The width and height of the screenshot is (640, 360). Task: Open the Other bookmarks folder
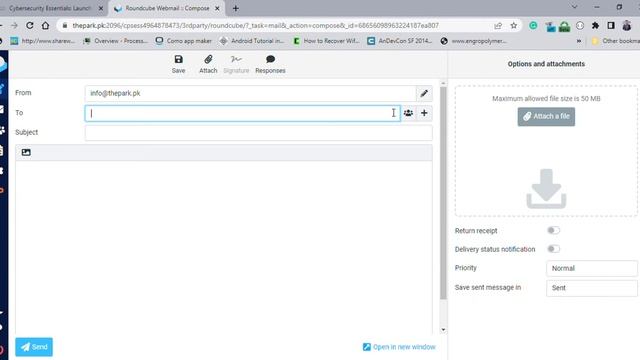tap(616, 41)
